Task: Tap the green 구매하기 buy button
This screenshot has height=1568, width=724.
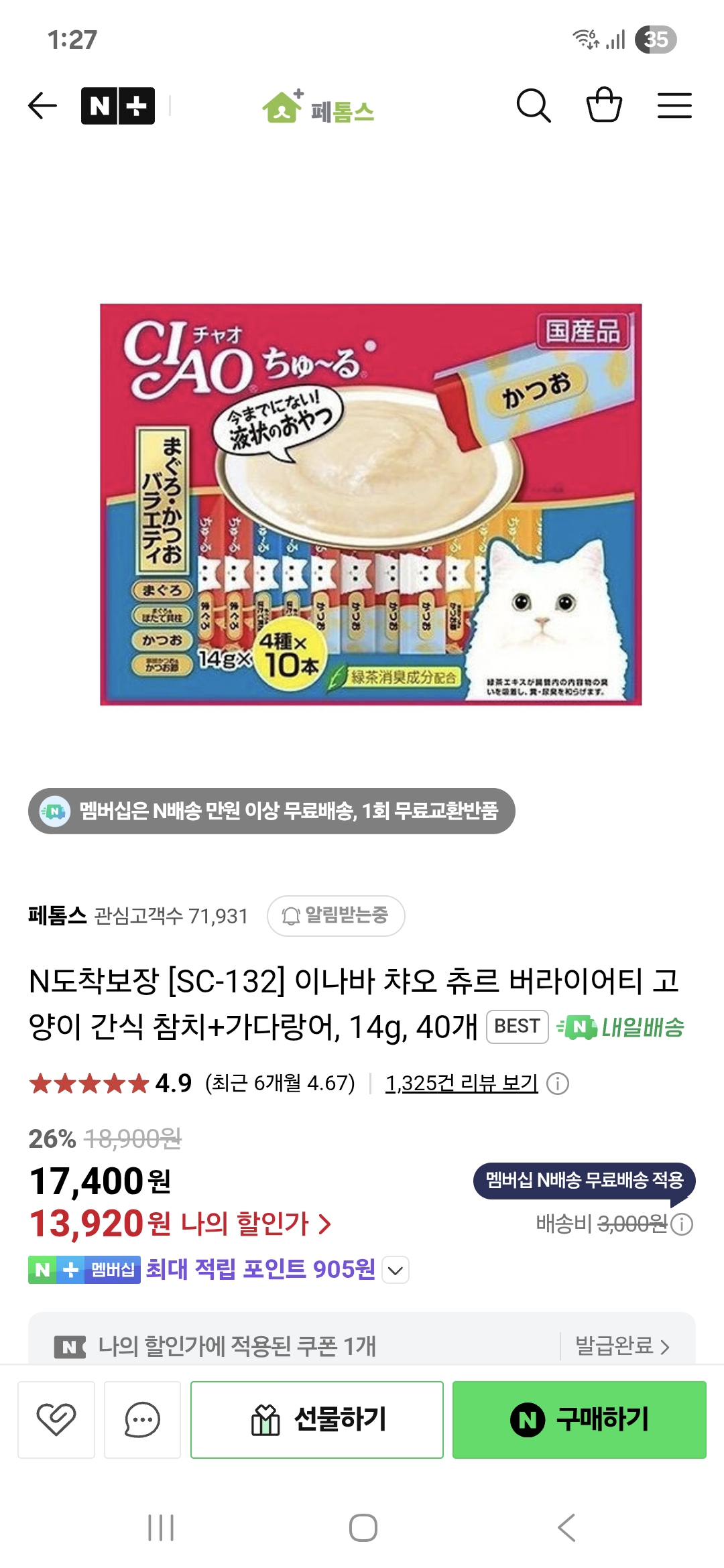Action: (579, 1419)
